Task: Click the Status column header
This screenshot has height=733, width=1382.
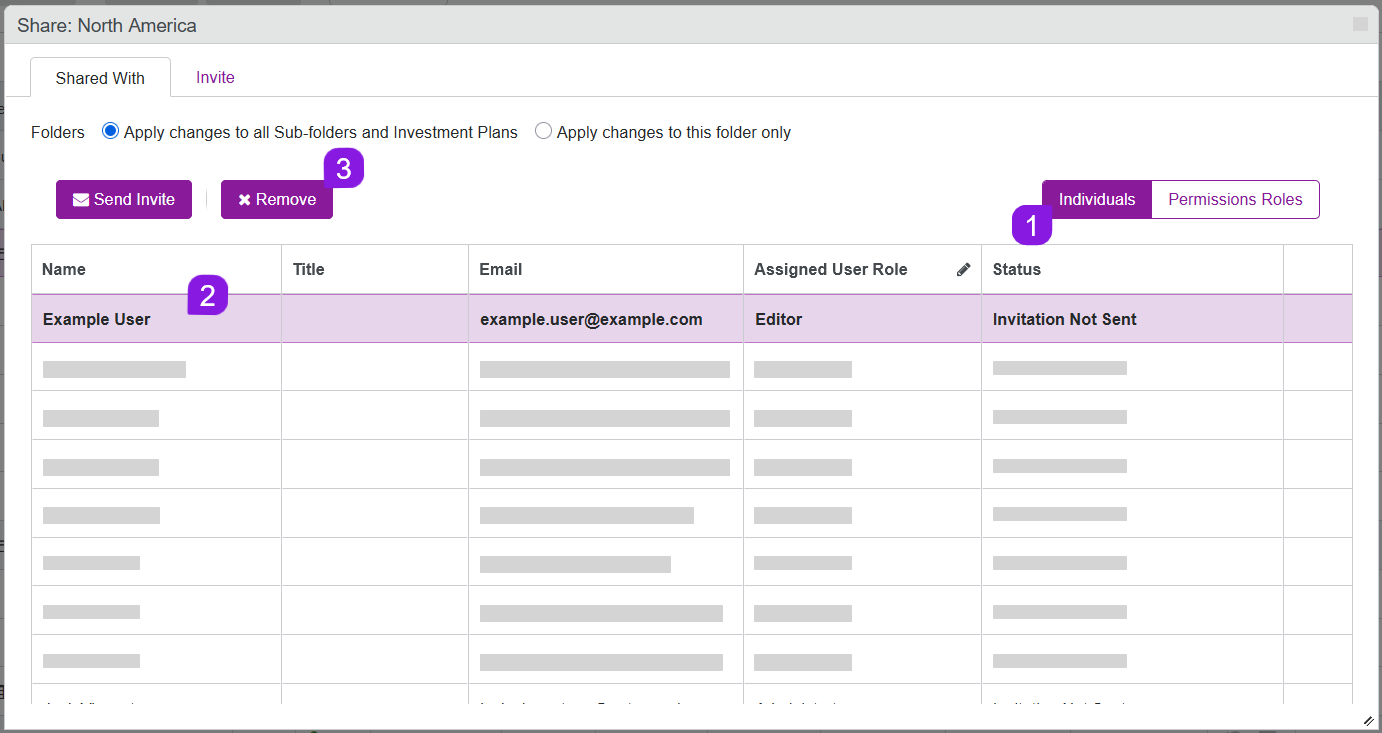Action: (1132, 269)
